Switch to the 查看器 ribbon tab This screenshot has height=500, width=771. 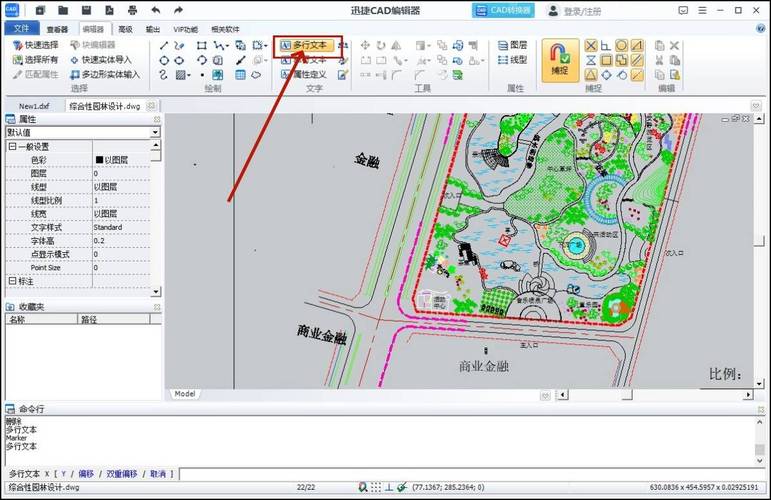(x=58, y=30)
